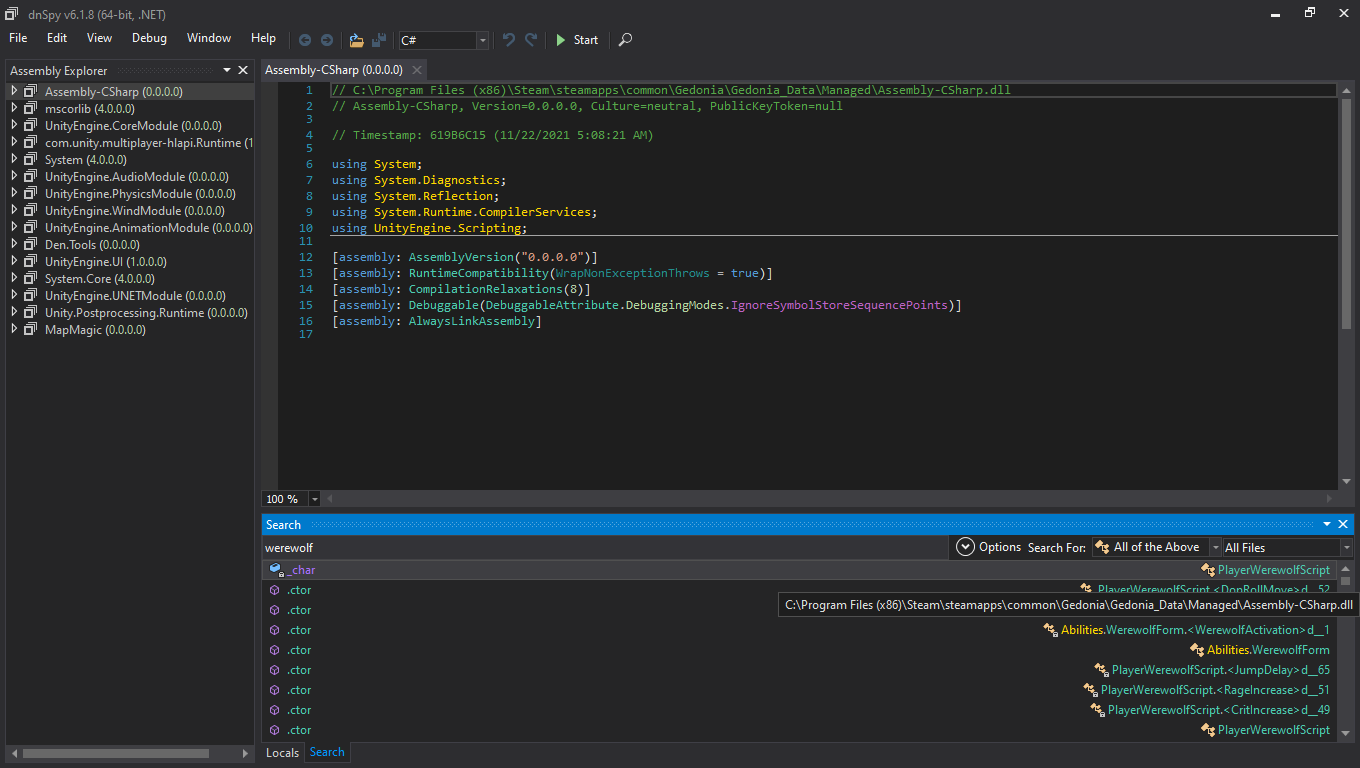Viewport: 1360px width, 768px height.
Task: Navigate backward with the left arrow icon
Action: click(x=305, y=40)
